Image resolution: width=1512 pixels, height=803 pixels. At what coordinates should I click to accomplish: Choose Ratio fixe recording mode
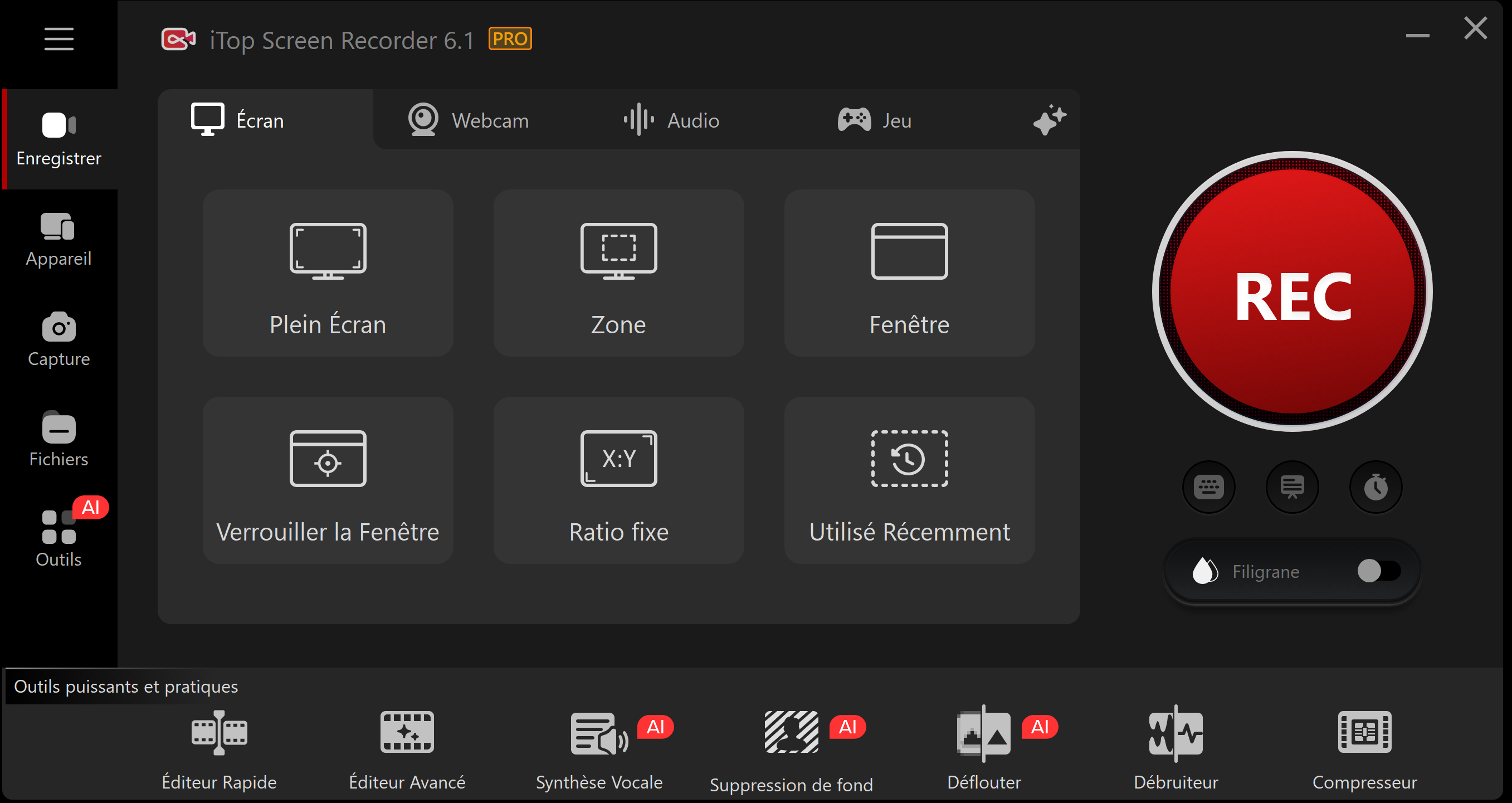pyautogui.click(x=618, y=480)
